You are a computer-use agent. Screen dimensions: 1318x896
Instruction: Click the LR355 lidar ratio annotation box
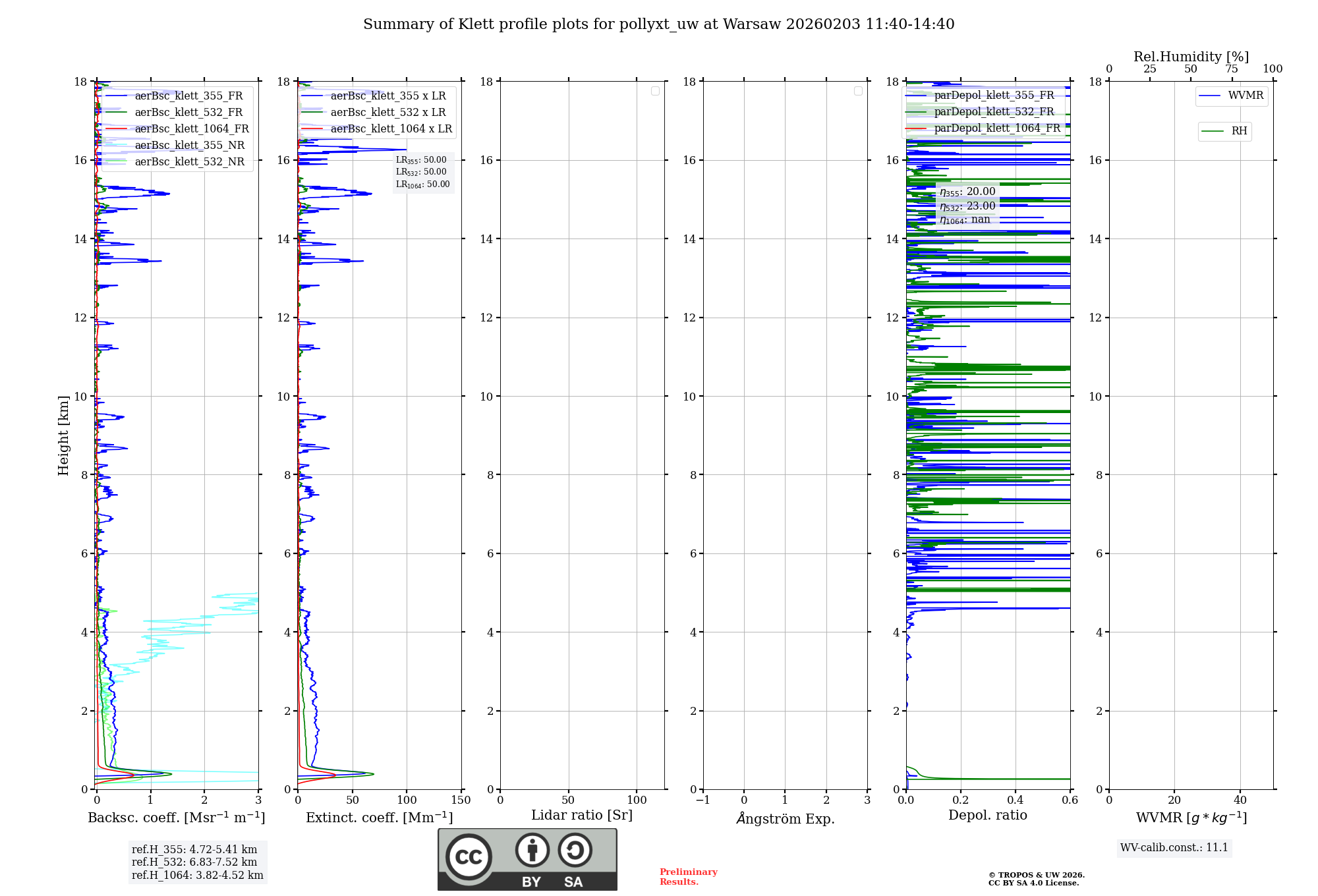[x=422, y=160]
